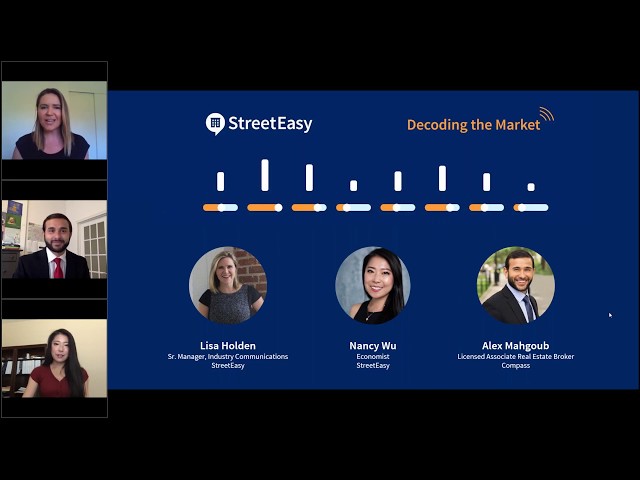This screenshot has height=480, width=640.
Task: Click the 'StreetEasy' wordmark text
Action: [x=270, y=124]
